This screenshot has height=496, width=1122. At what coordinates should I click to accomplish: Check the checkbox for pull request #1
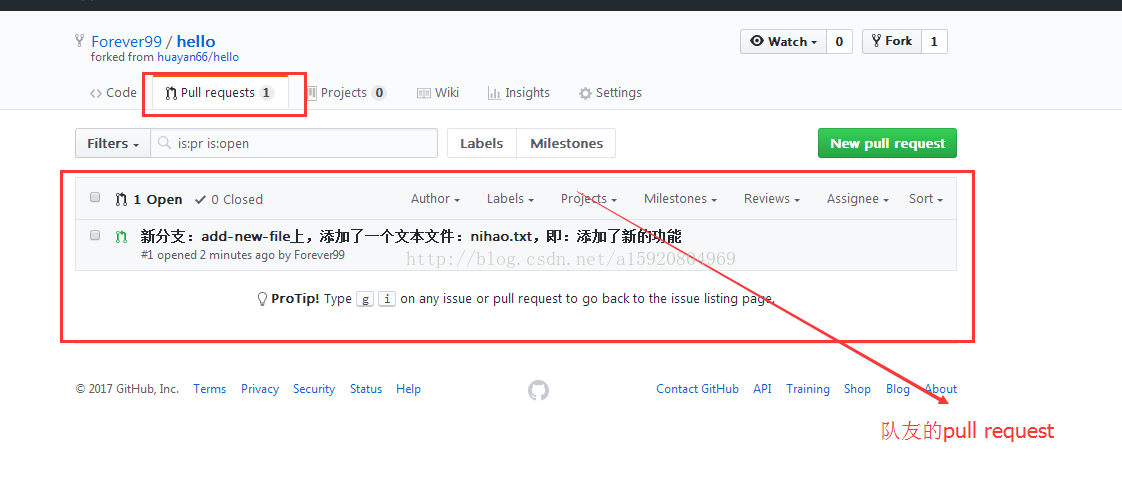95,235
